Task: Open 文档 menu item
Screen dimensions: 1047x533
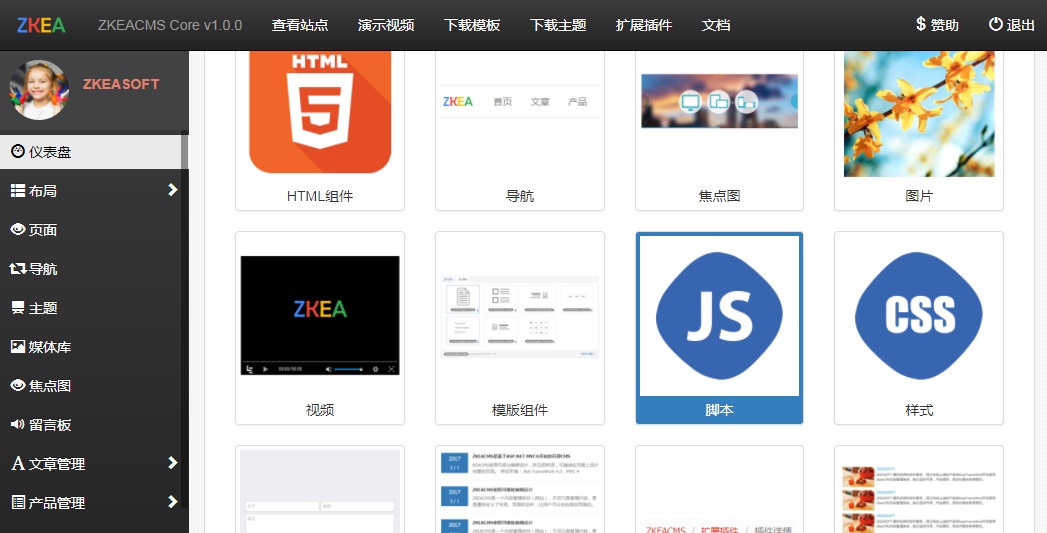Action: coord(716,25)
